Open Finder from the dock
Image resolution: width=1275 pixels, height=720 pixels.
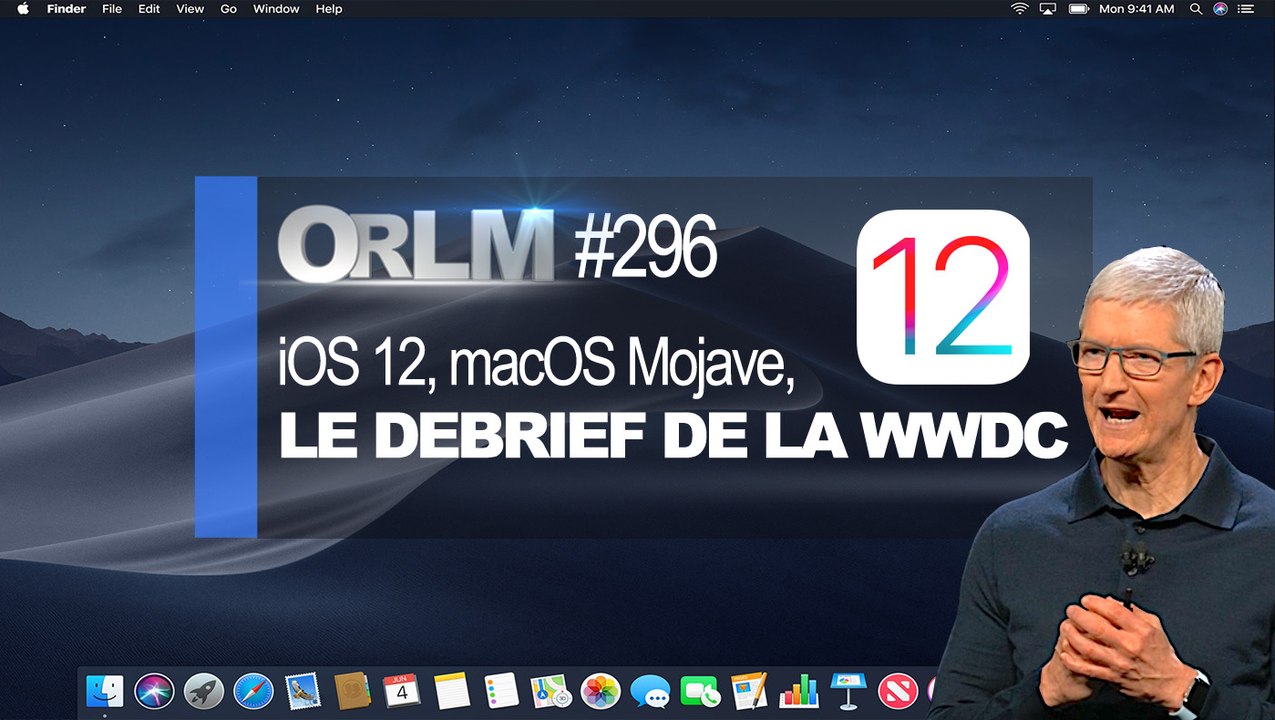[105, 690]
